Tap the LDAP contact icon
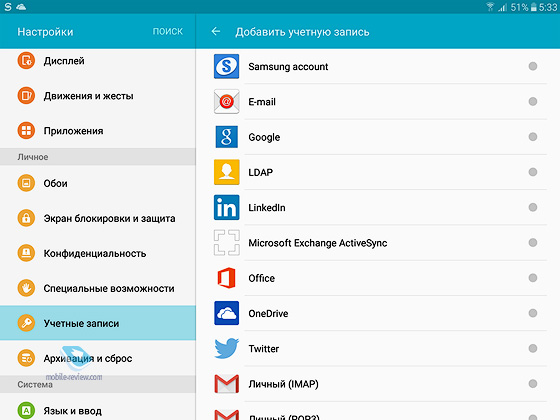Image resolution: width=560 pixels, height=420 pixels. (x=226, y=172)
